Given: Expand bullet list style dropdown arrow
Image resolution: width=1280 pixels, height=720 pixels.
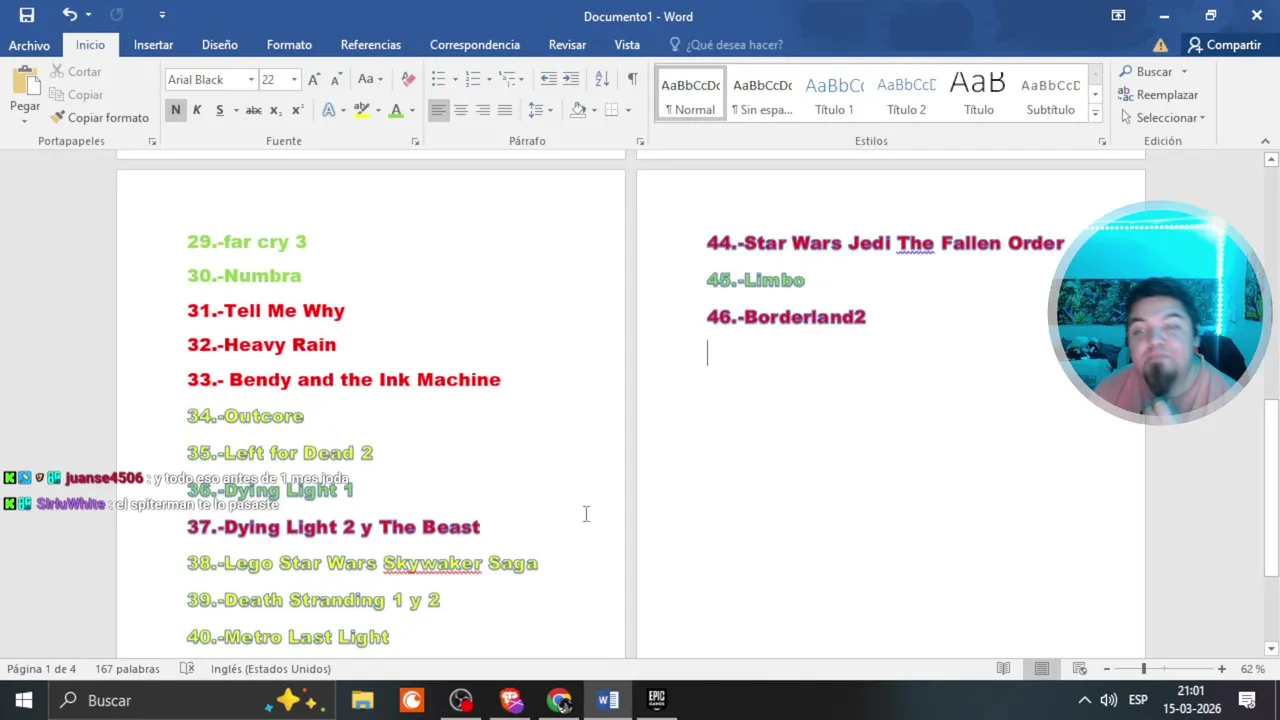Looking at the screenshot, I should (455, 79).
